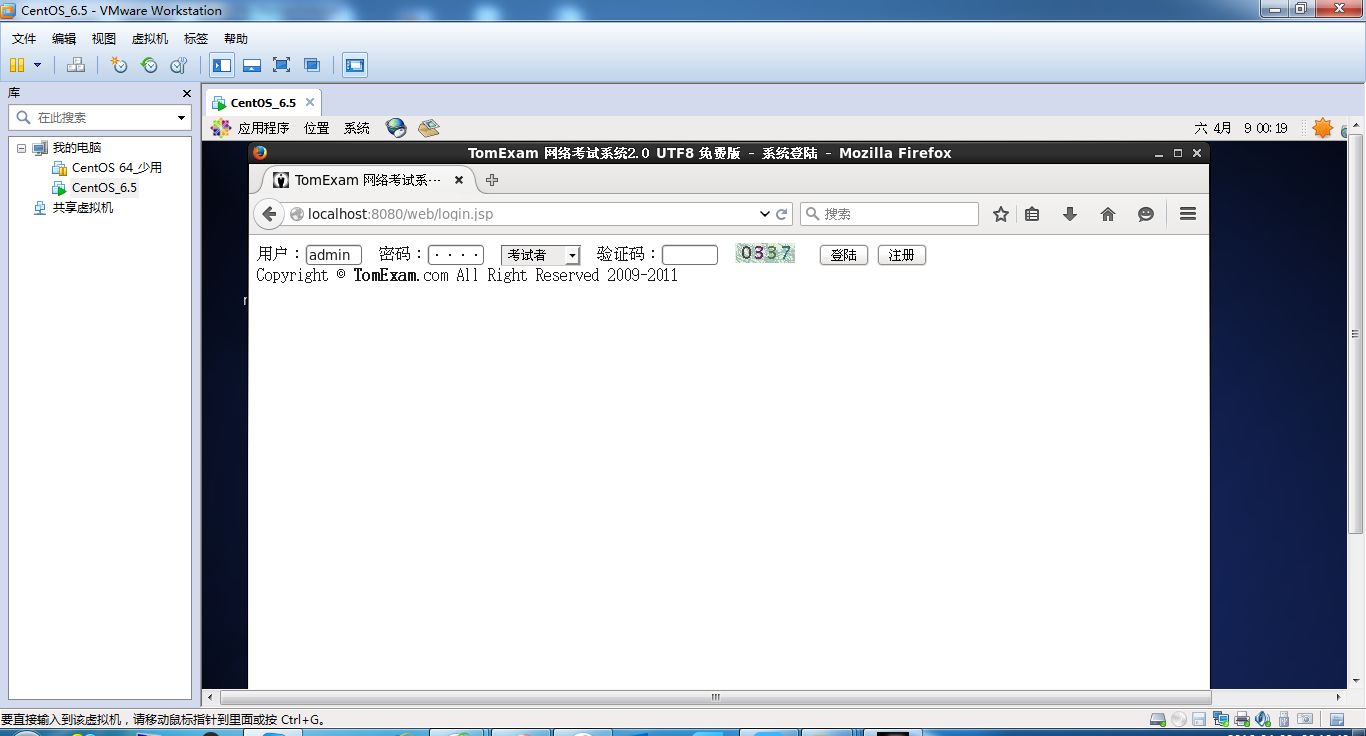The height and width of the screenshot is (736, 1366).
Task: Select 我的电脑 in the library tree
Action: coord(77,148)
